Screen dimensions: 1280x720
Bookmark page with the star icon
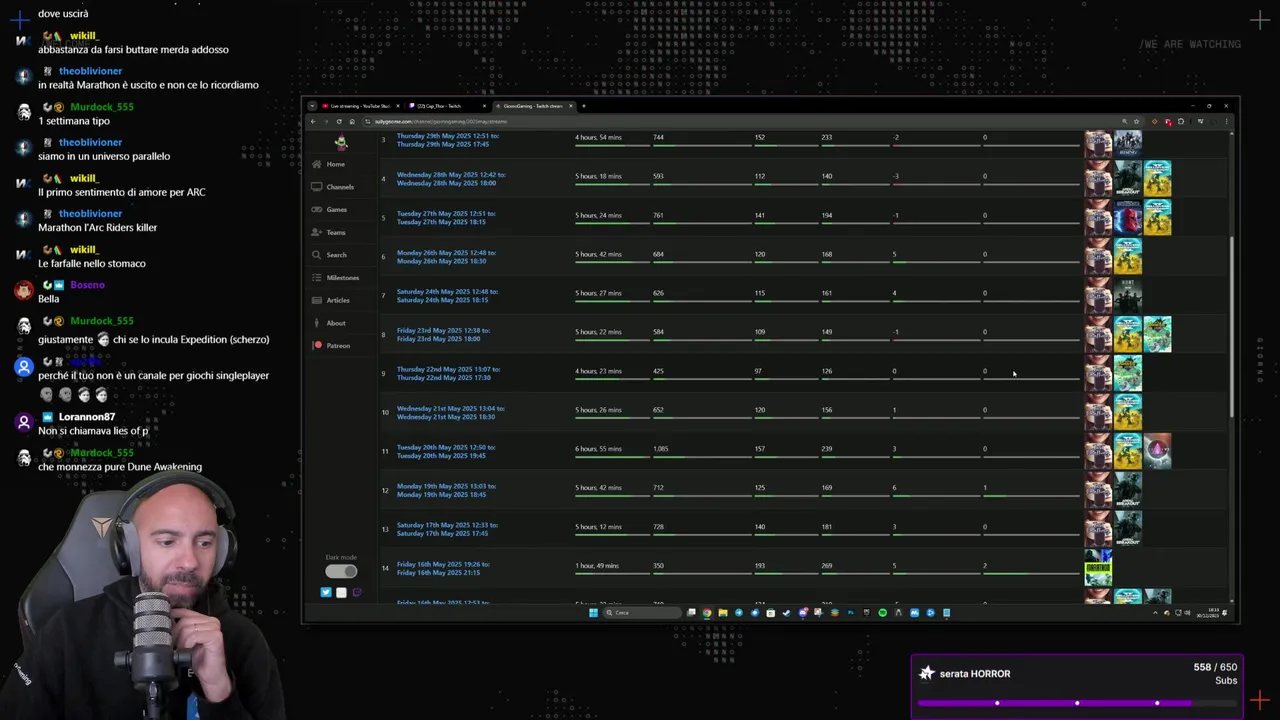(x=1137, y=121)
